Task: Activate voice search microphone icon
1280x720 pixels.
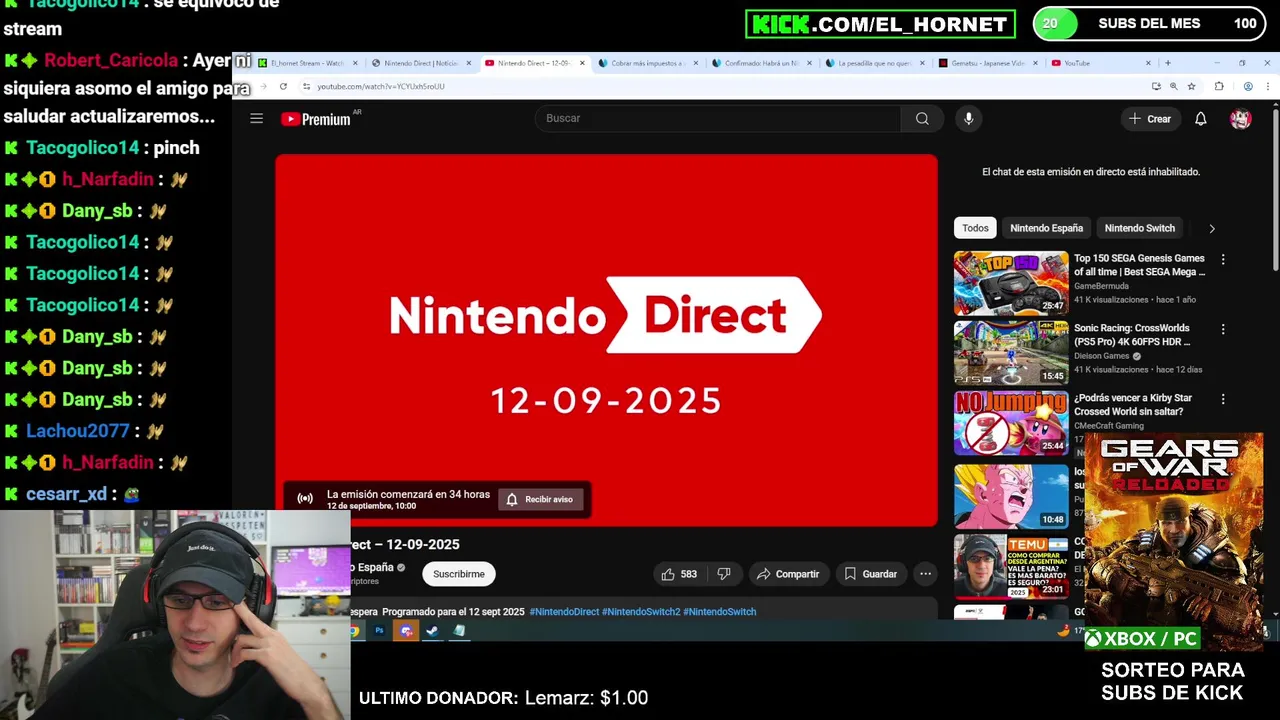Action: click(x=968, y=118)
